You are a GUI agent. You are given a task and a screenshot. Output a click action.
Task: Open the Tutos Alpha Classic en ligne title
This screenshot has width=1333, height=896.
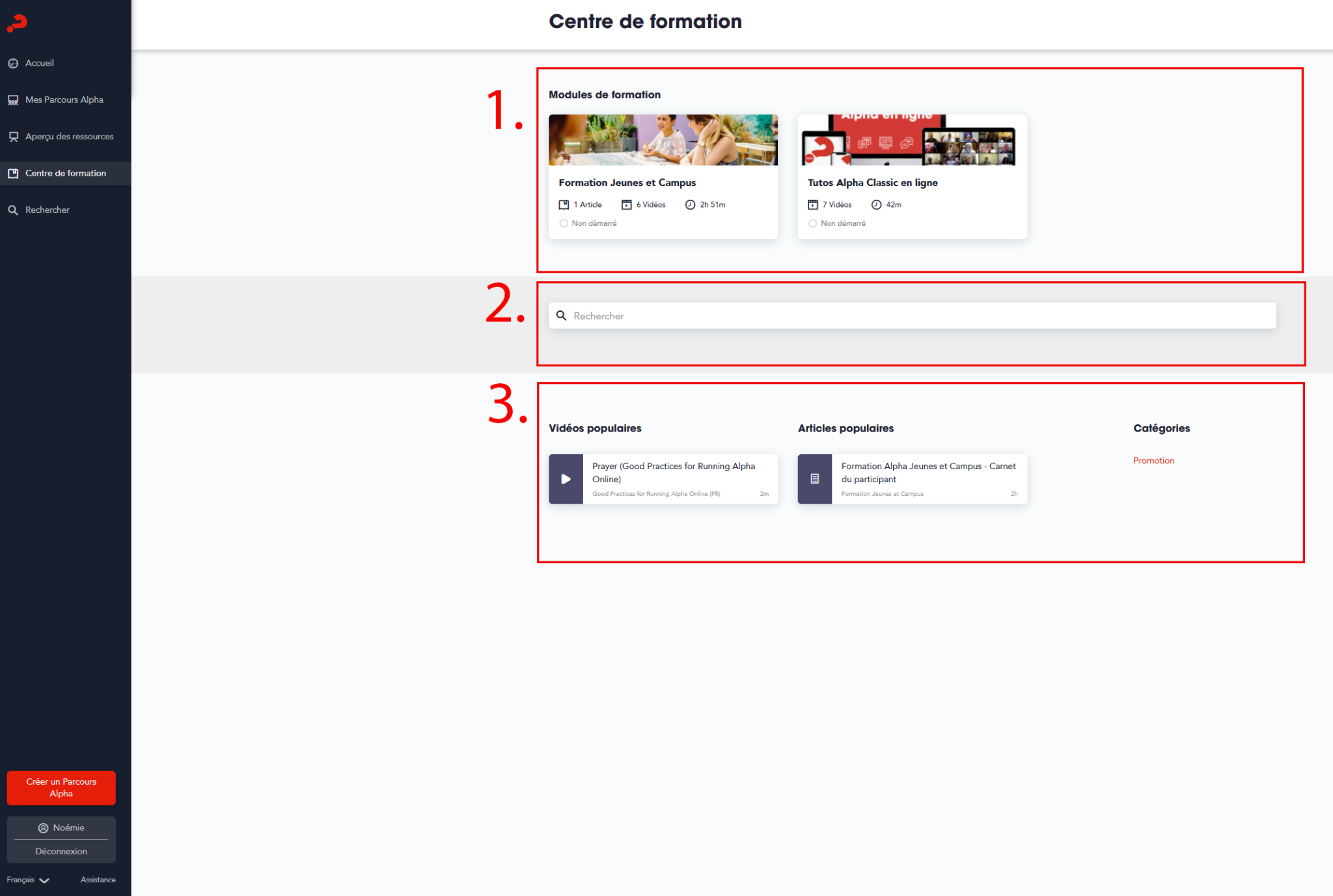[x=872, y=183]
